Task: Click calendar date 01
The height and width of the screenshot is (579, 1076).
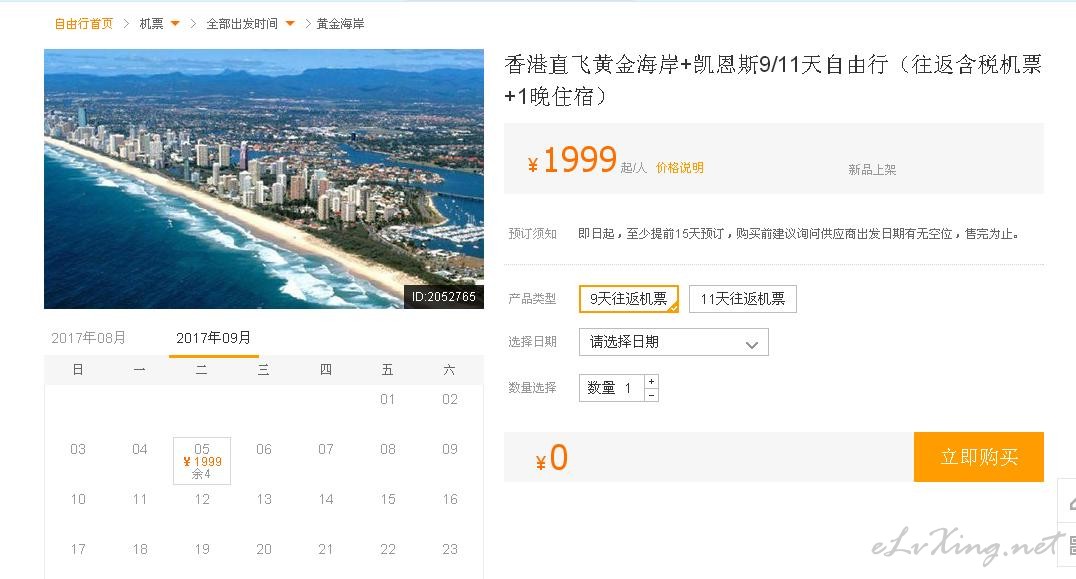Action: click(388, 399)
